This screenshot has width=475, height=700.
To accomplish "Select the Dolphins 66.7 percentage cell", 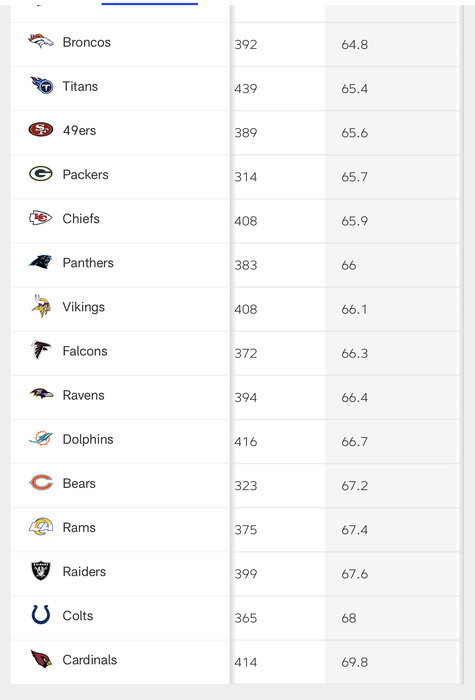I will [392, 442].
